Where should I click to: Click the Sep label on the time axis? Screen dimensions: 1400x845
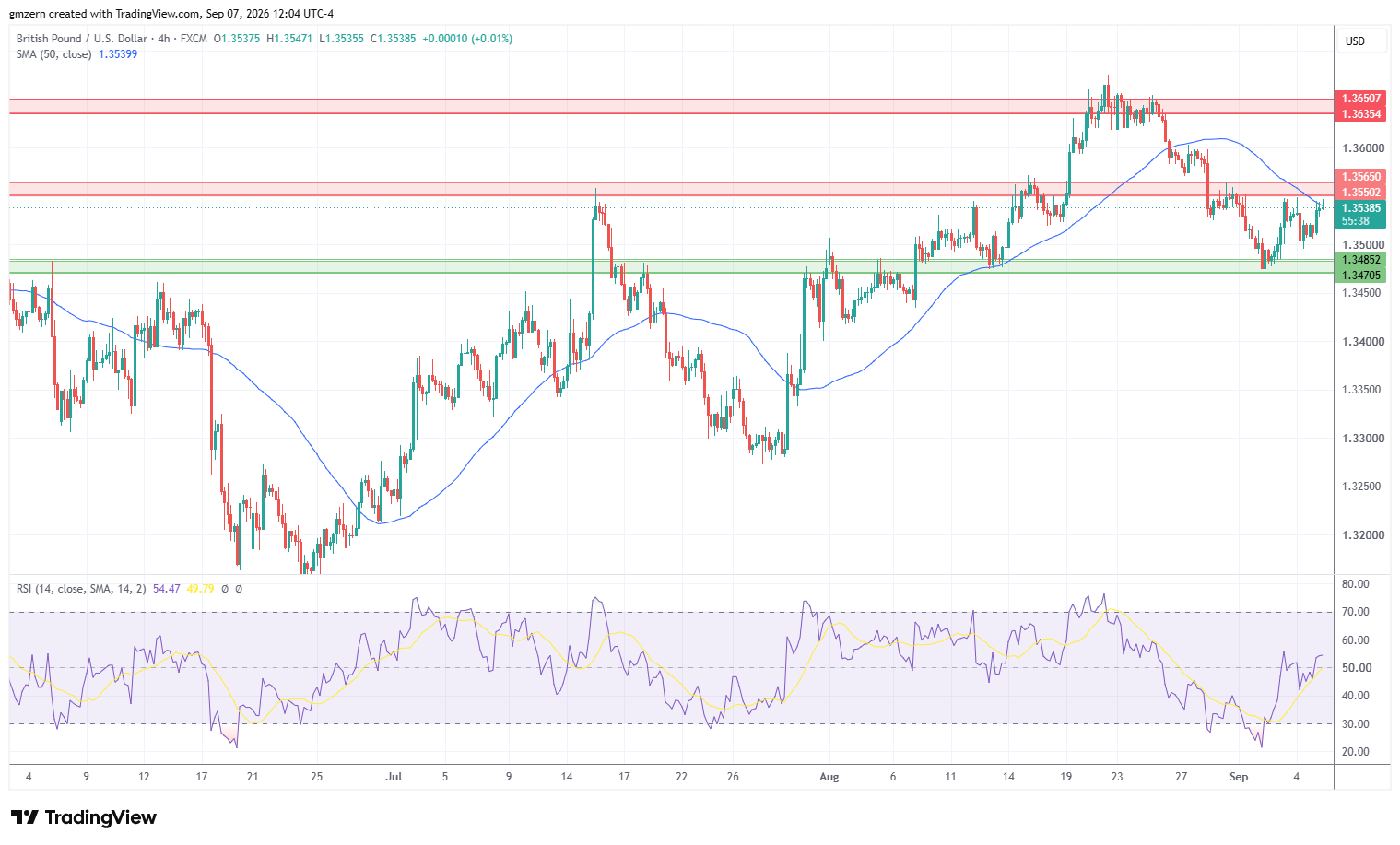[x=1239, y=777]
